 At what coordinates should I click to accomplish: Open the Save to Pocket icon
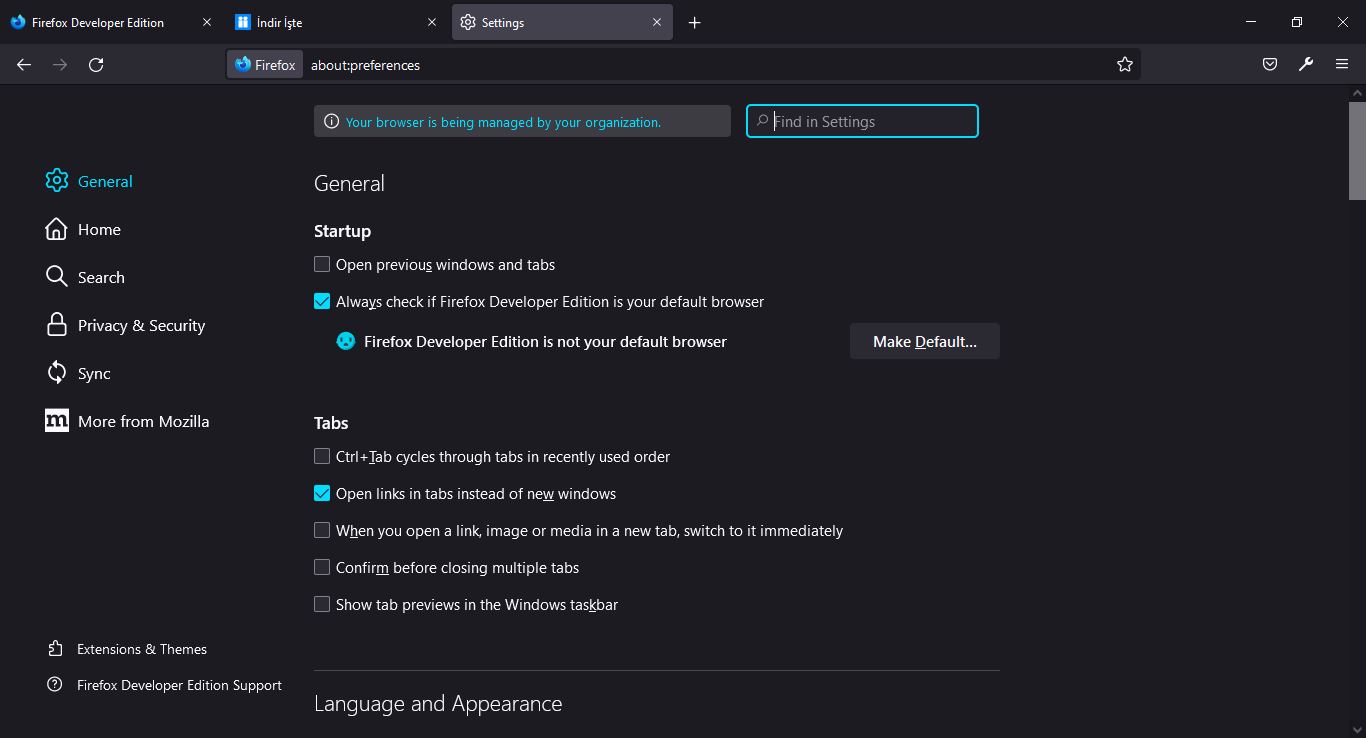[1270, 65]
